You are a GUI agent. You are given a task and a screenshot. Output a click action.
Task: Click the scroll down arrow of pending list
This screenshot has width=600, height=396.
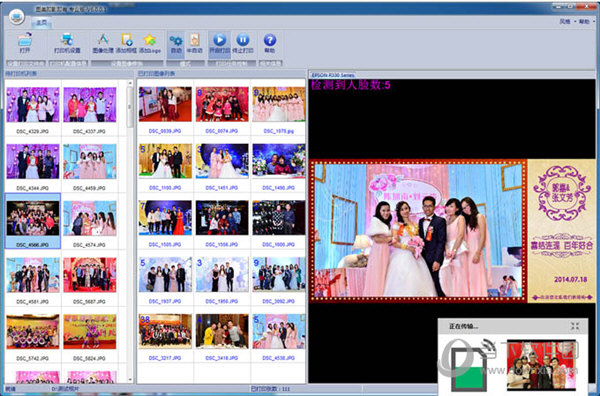click(x=130, y=380)
